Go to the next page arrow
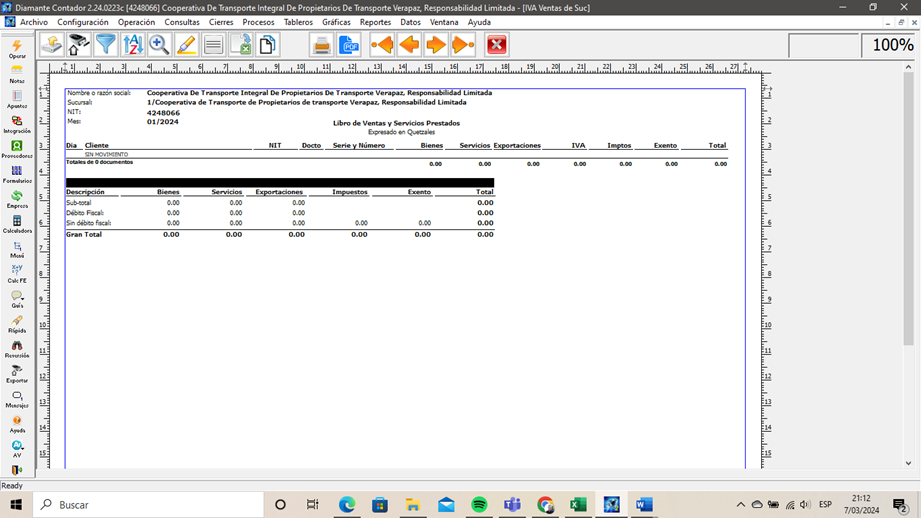This screenshot has width=921, height=518. click(436, 45)
